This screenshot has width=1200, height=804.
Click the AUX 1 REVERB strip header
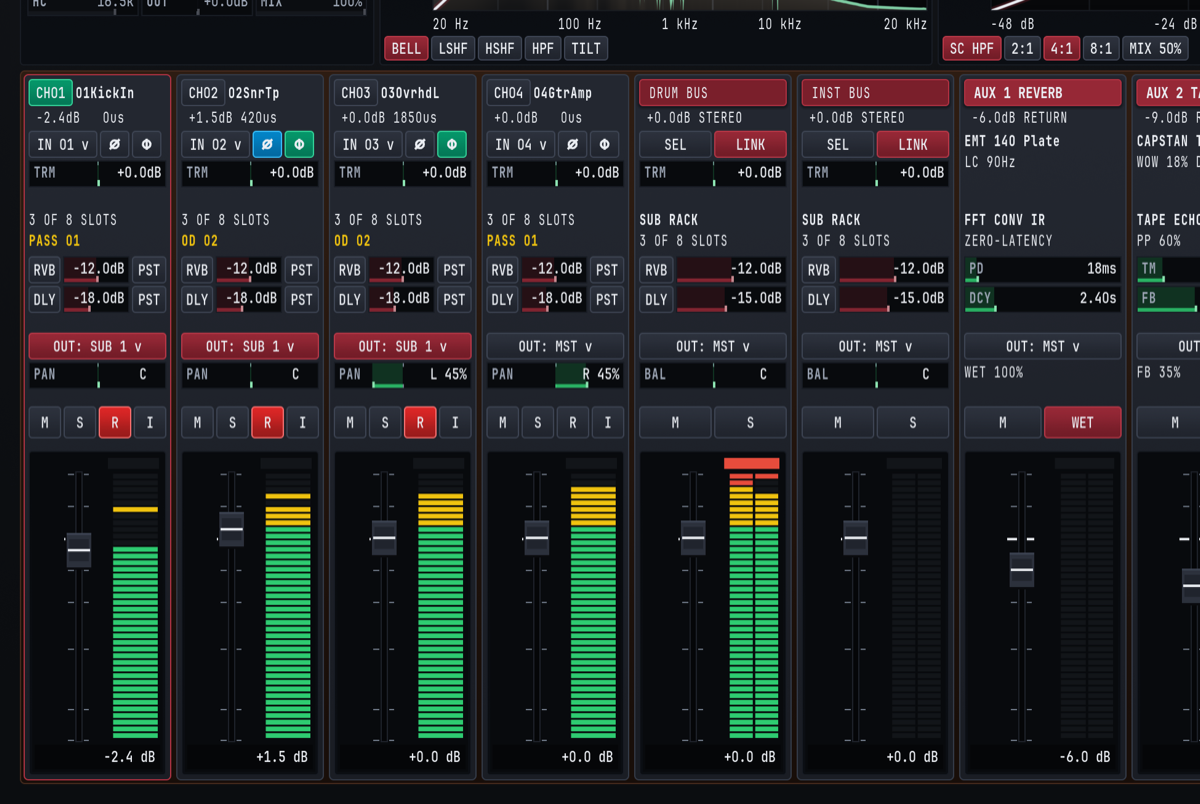(1042, 93)
